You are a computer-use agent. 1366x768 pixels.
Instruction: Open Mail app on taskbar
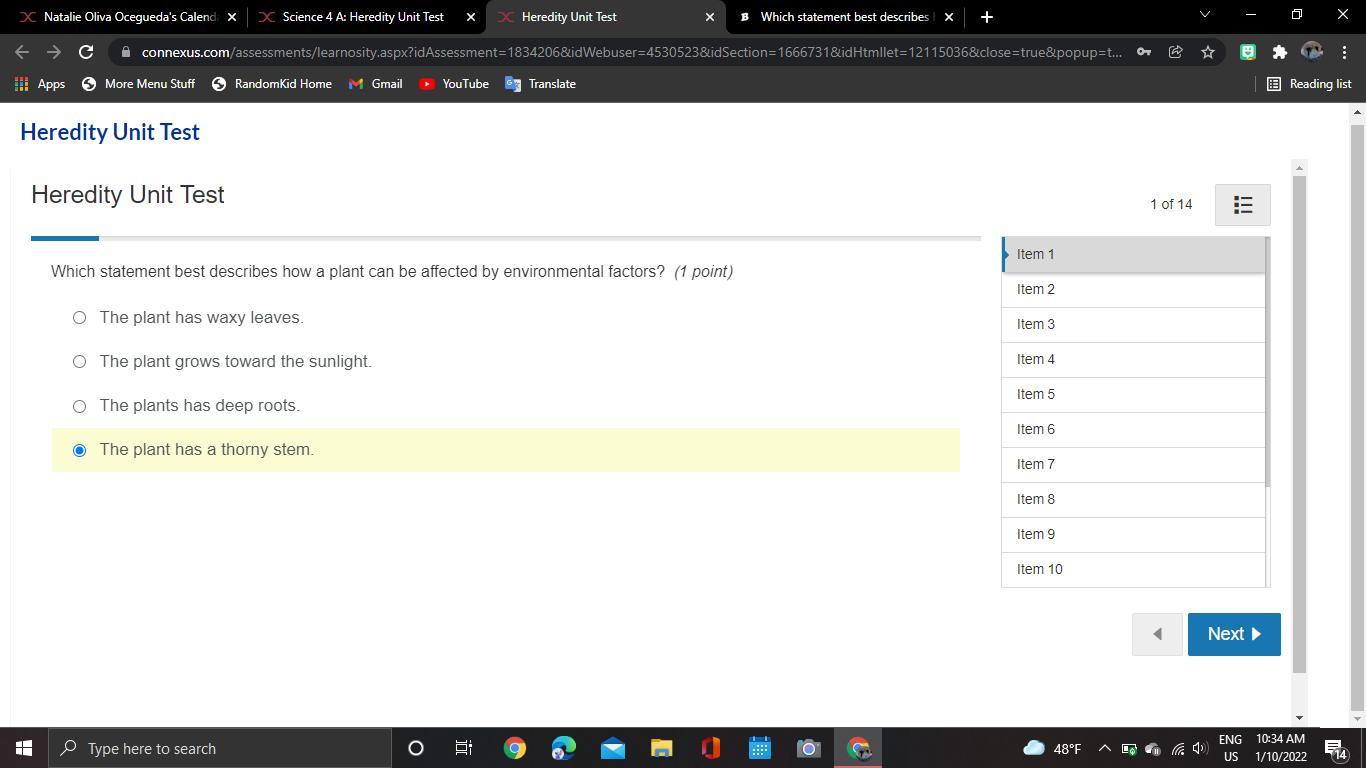pos(612,748)
